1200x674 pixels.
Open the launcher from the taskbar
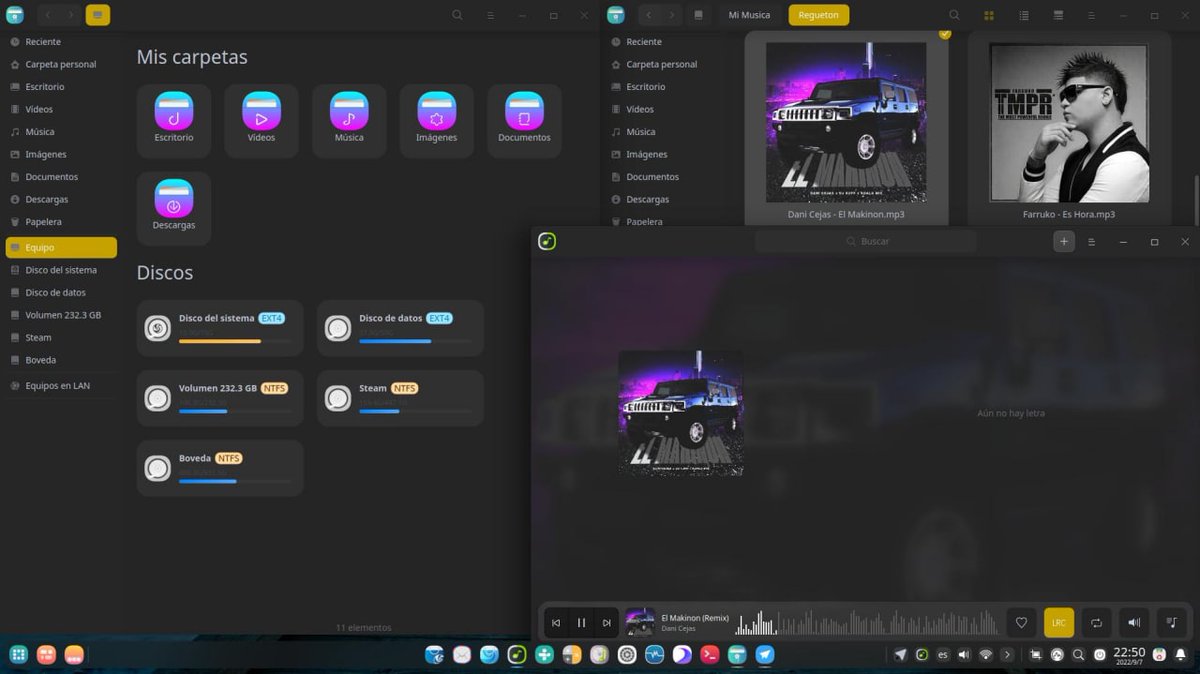tap(18, 655)
